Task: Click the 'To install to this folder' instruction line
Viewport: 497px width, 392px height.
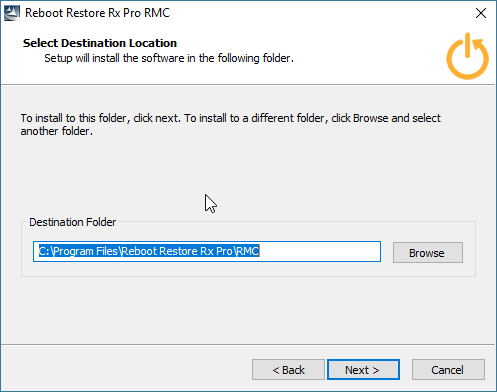Action: (x=231, y=118)
